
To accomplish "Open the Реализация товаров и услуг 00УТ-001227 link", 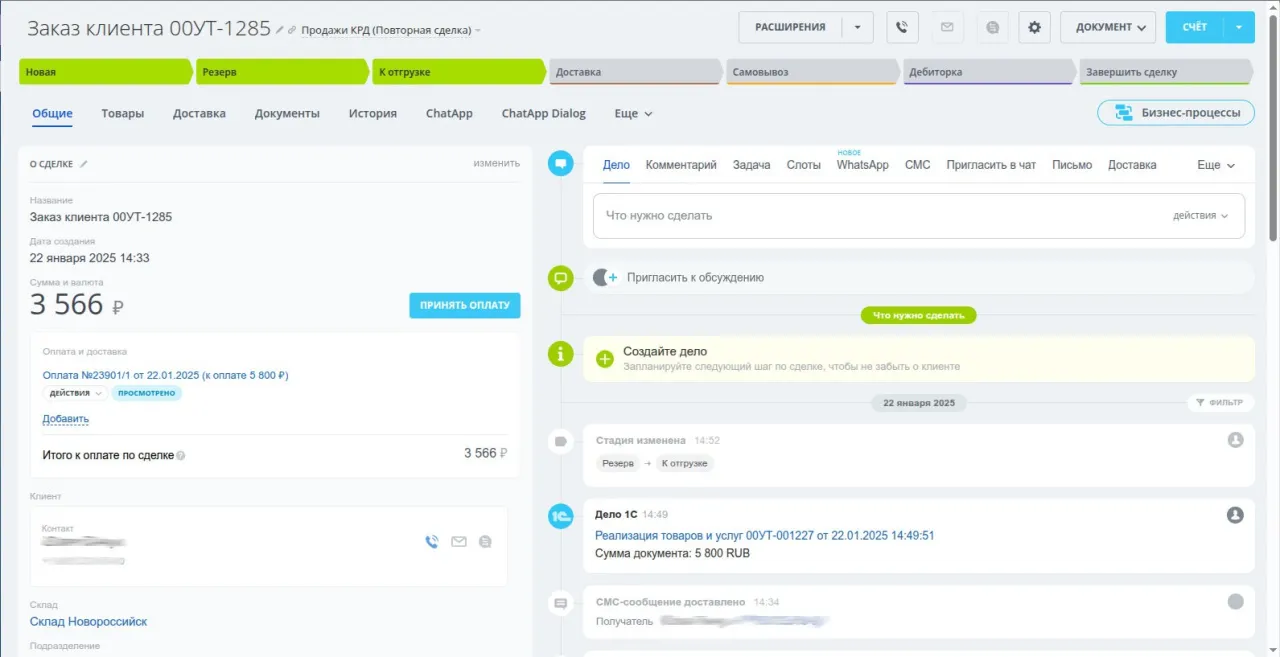I will (x=765, y=535).
